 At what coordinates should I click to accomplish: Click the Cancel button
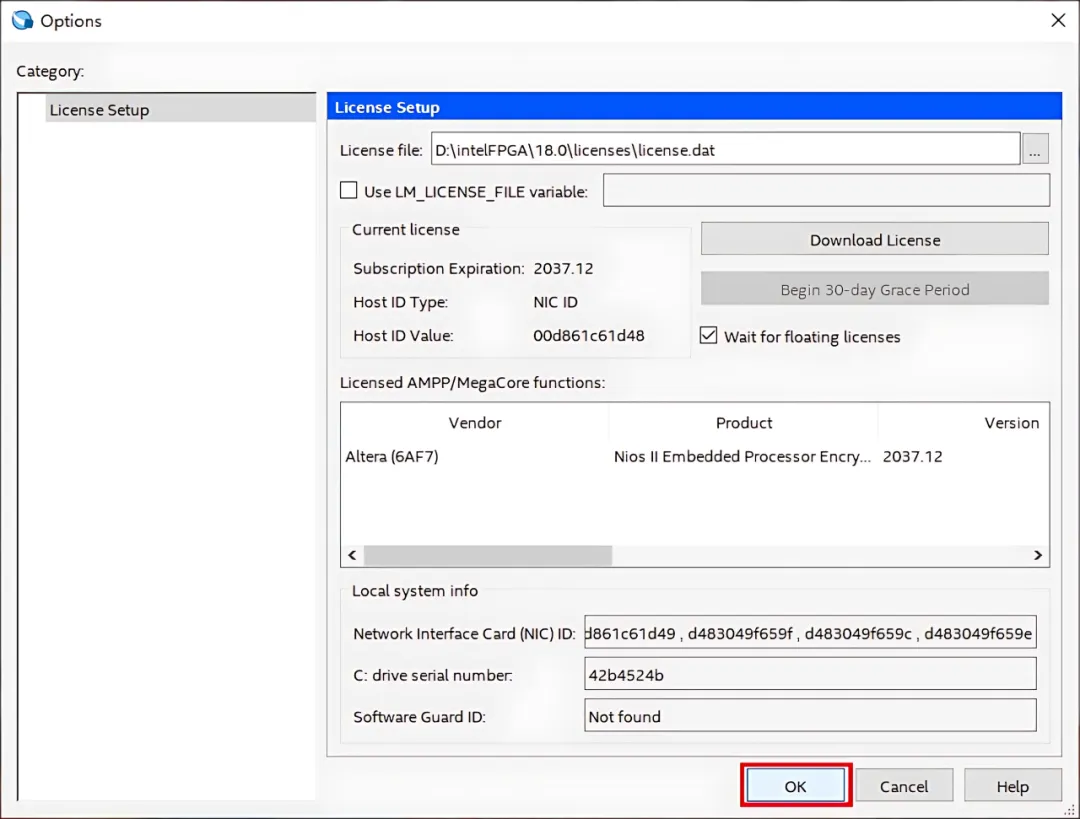pyautogui.click(x=904, y=786)
